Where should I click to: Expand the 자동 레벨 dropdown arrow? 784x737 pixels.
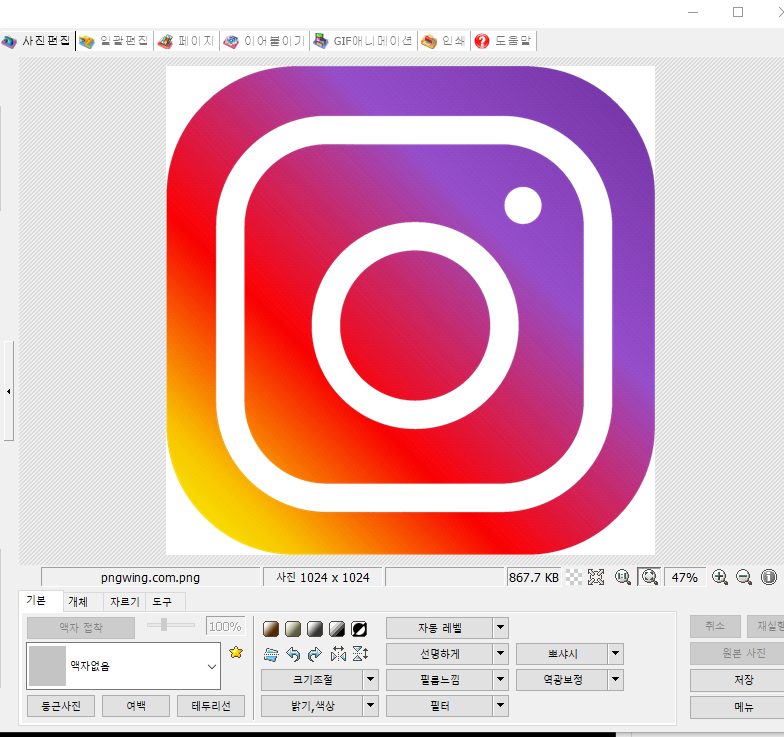click(500, 628)
